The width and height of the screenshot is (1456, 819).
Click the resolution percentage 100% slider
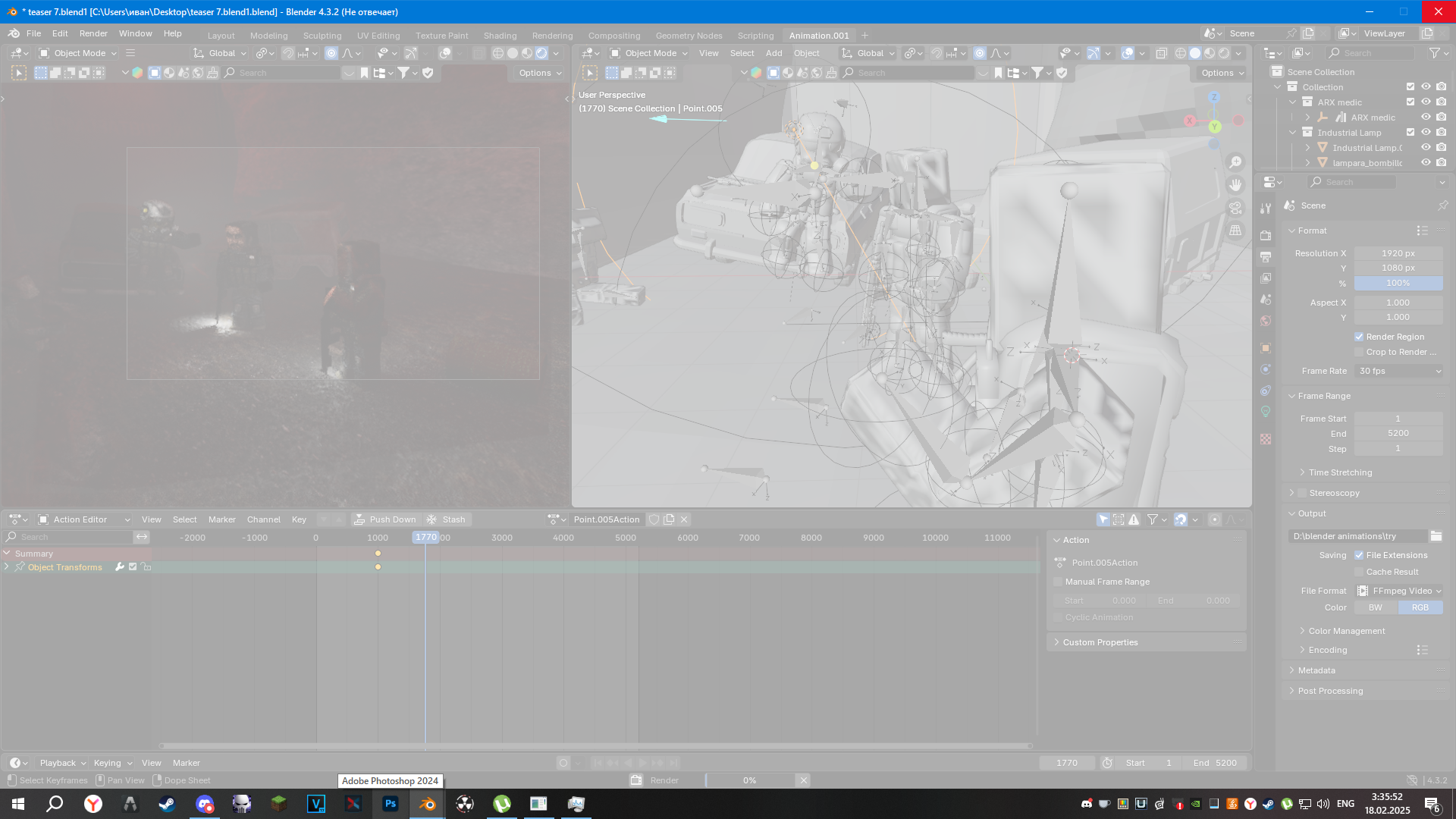1398,283
